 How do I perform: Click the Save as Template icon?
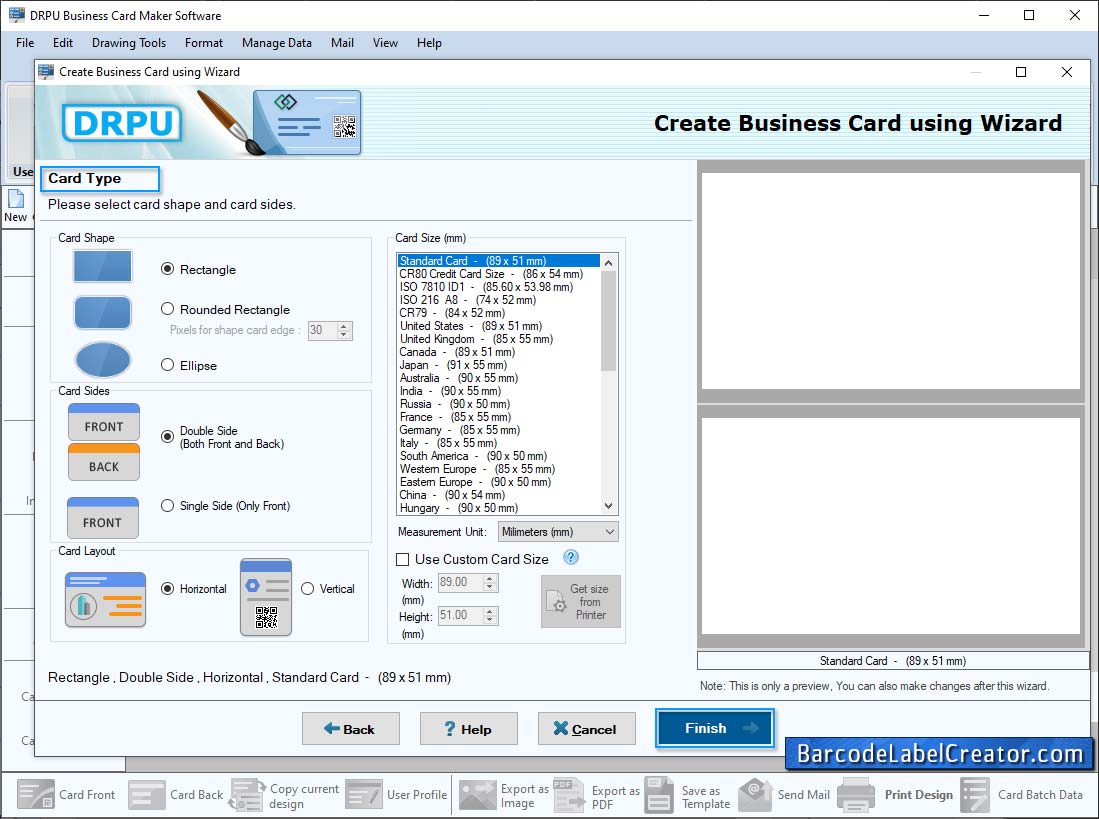click(660, 794)
